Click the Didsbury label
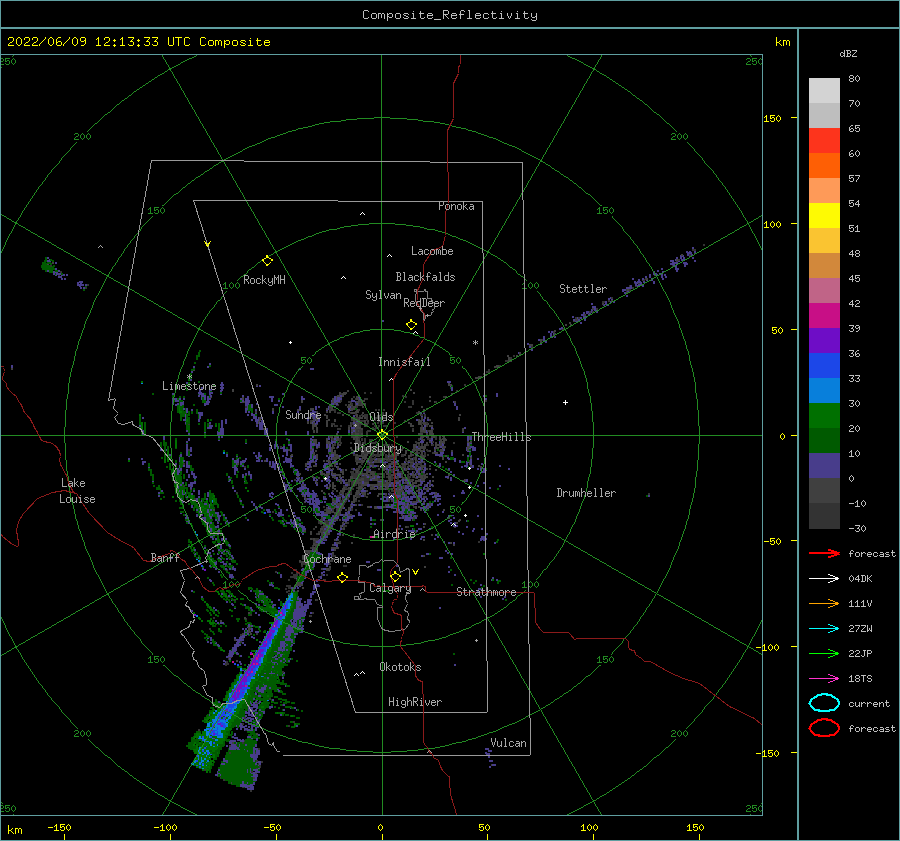This screenshot has height=841, width=900. 378,448
